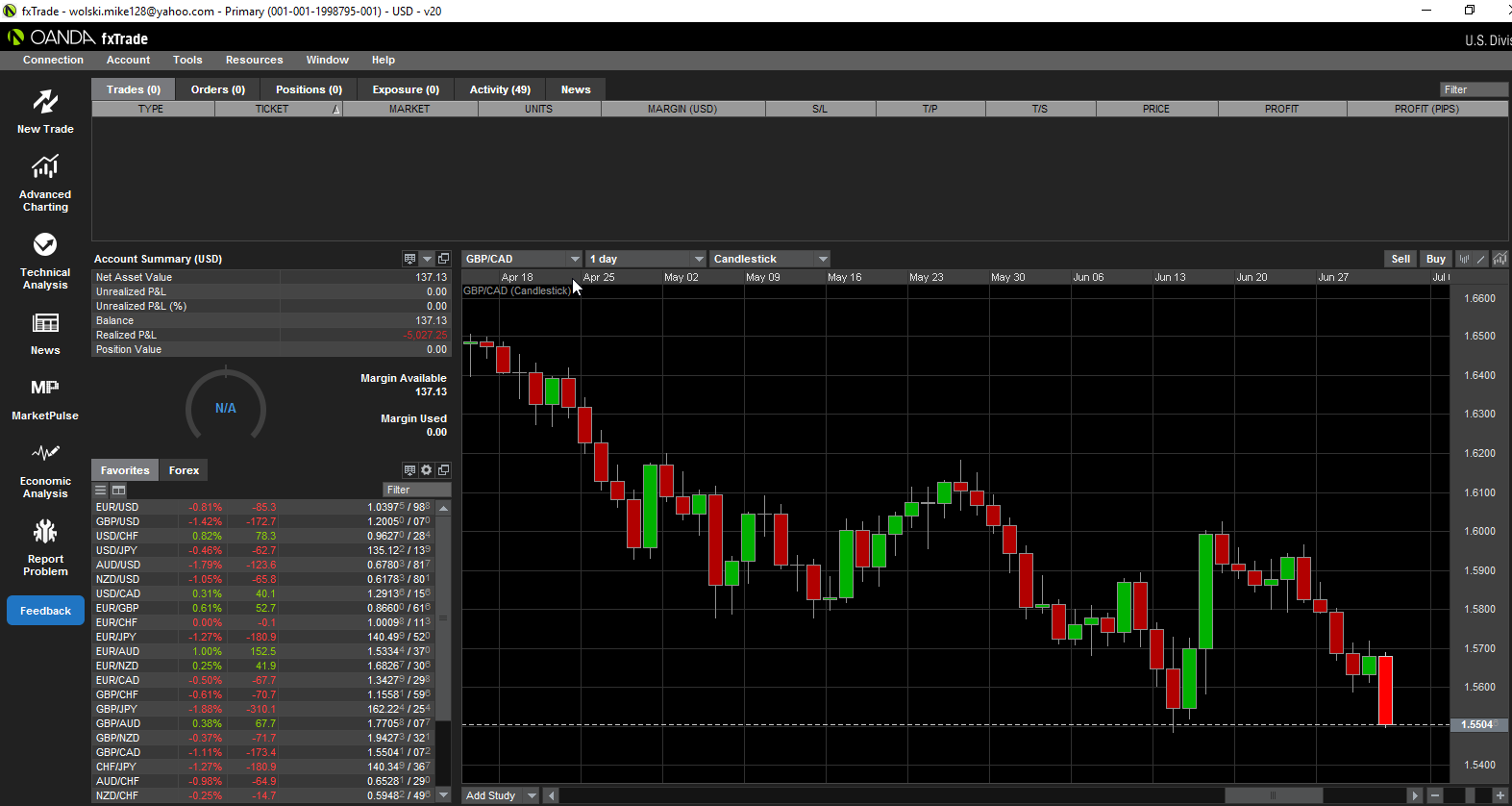
Task: Maximize the fxTrade window
Action: (x=1470, y=11)
